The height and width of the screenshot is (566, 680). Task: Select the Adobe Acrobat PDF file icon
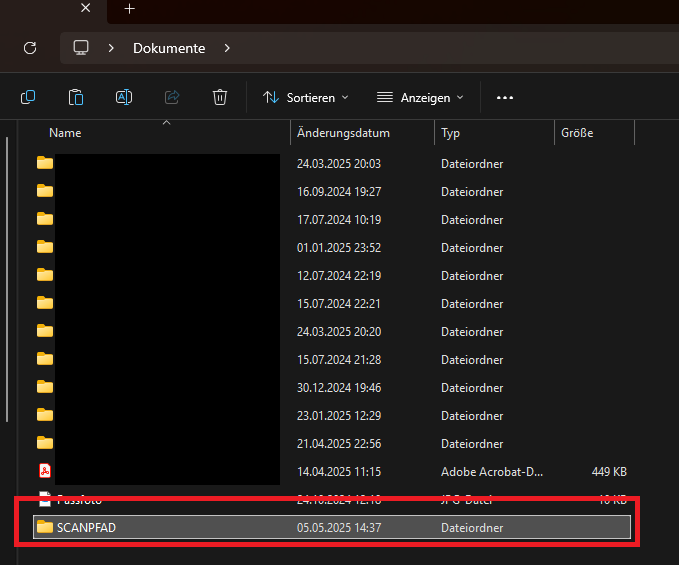45,471
